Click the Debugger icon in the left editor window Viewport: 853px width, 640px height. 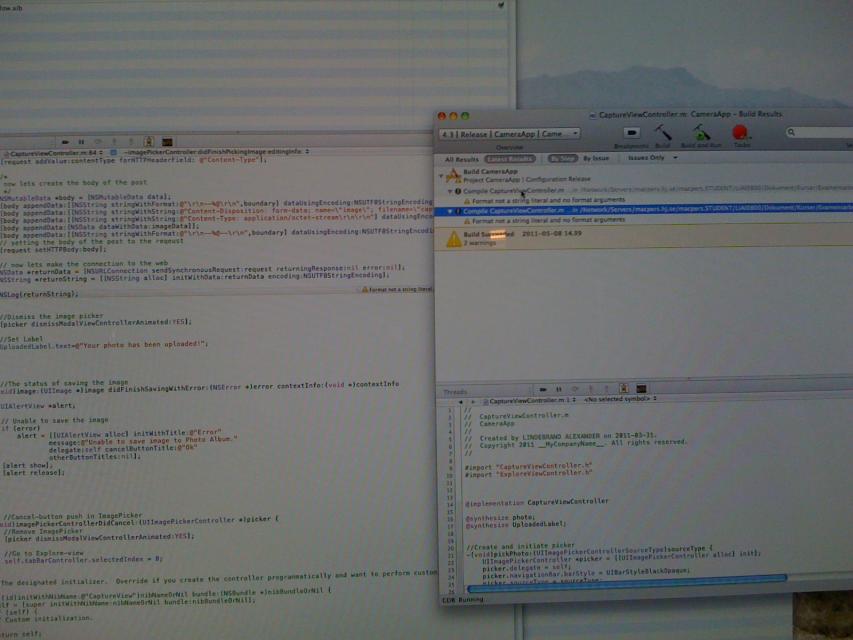149,142
